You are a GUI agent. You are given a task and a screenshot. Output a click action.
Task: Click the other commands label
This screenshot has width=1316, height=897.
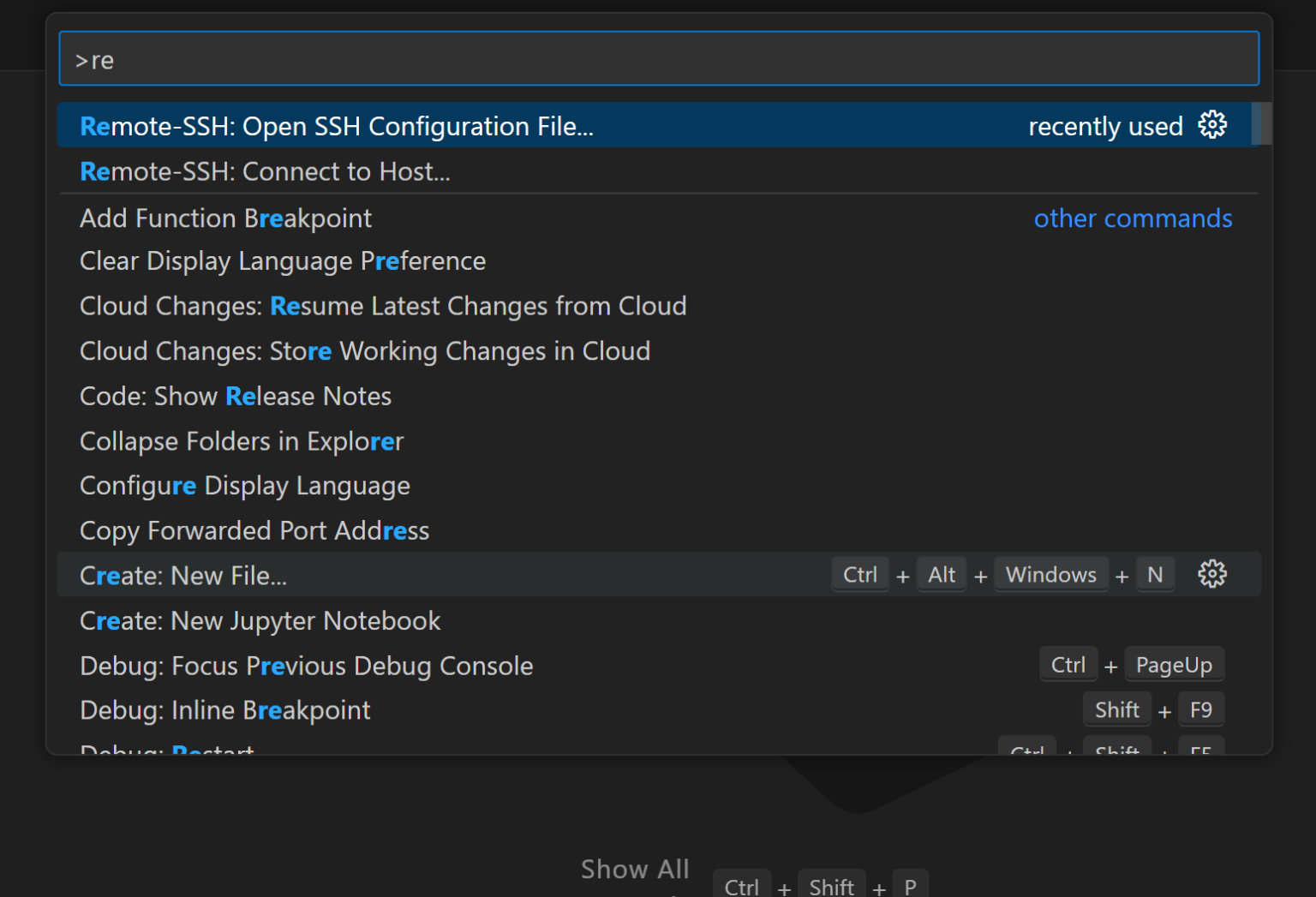[1133, 218]
